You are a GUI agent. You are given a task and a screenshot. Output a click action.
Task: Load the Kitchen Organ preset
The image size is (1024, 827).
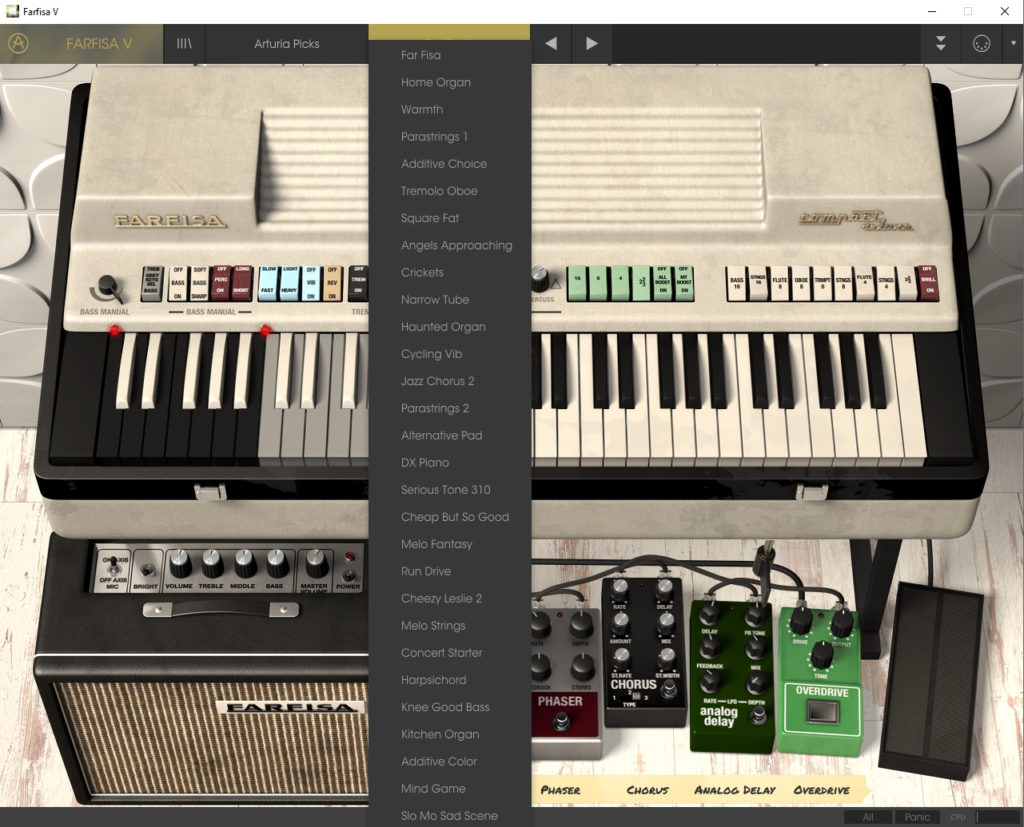(449, 734)
